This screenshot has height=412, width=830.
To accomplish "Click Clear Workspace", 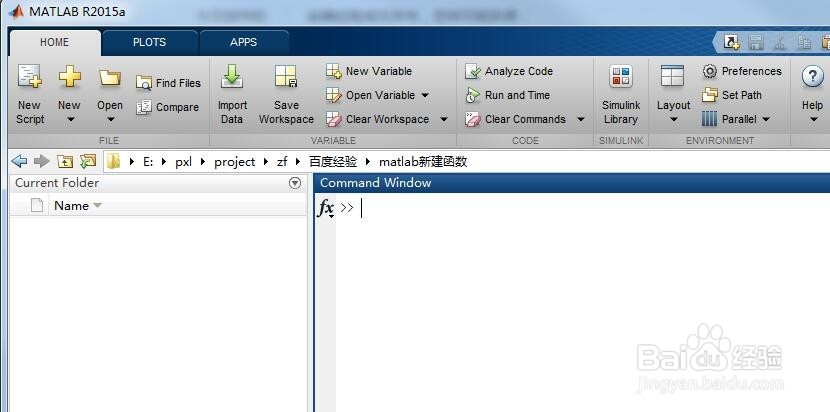I will 377,119.
